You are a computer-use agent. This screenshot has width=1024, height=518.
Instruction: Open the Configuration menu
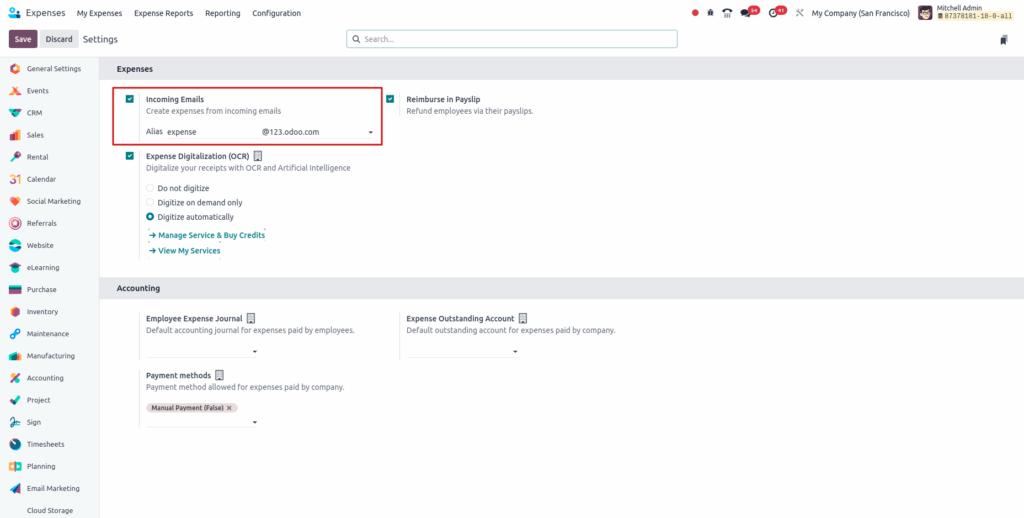276,13
